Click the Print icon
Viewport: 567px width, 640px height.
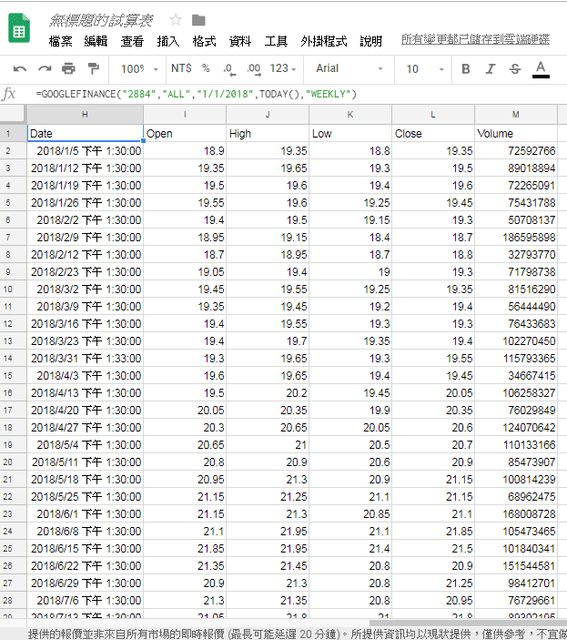click(x=69, y=69)
